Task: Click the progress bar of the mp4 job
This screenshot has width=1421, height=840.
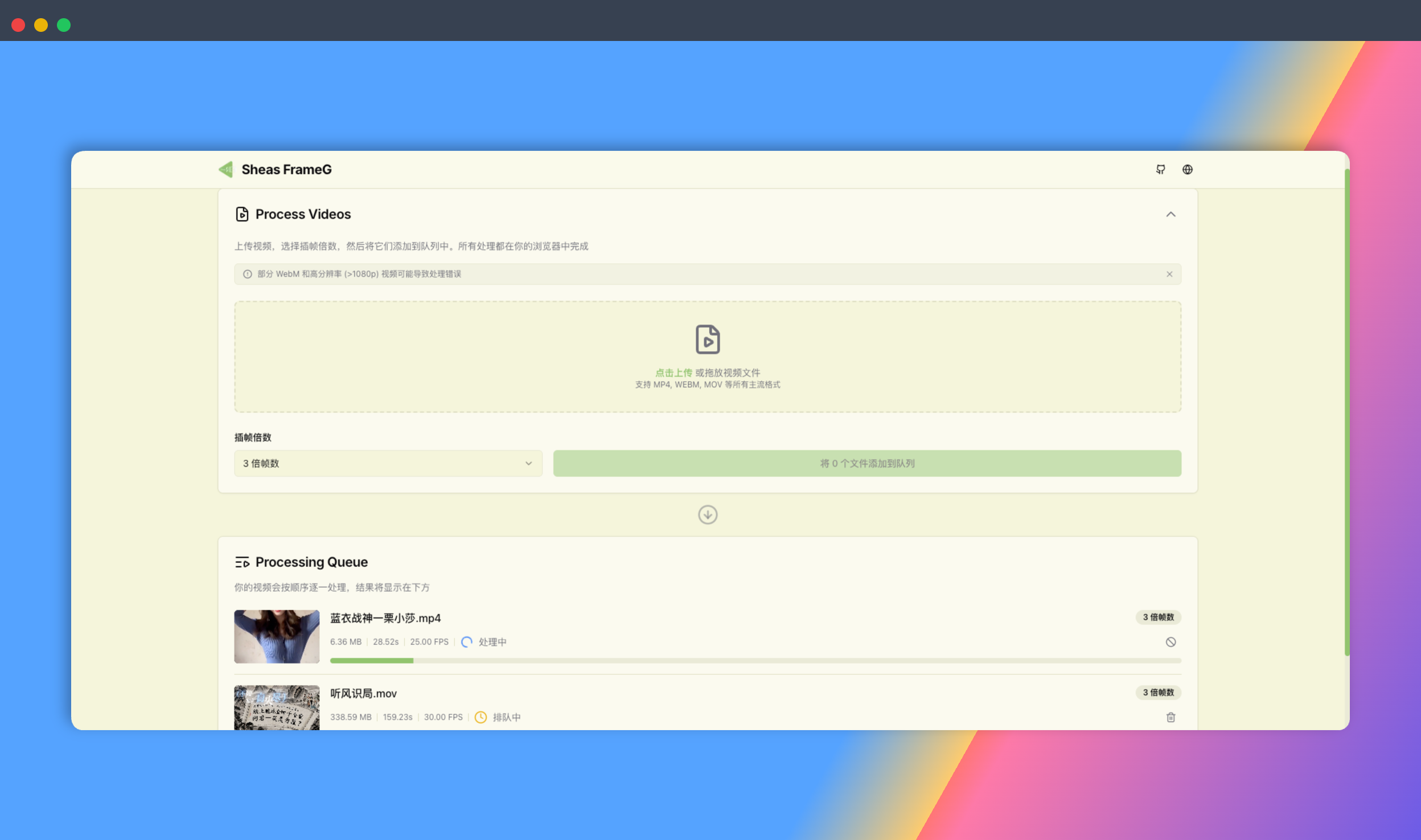Action: pyautogui.click(x=755, y=661)
